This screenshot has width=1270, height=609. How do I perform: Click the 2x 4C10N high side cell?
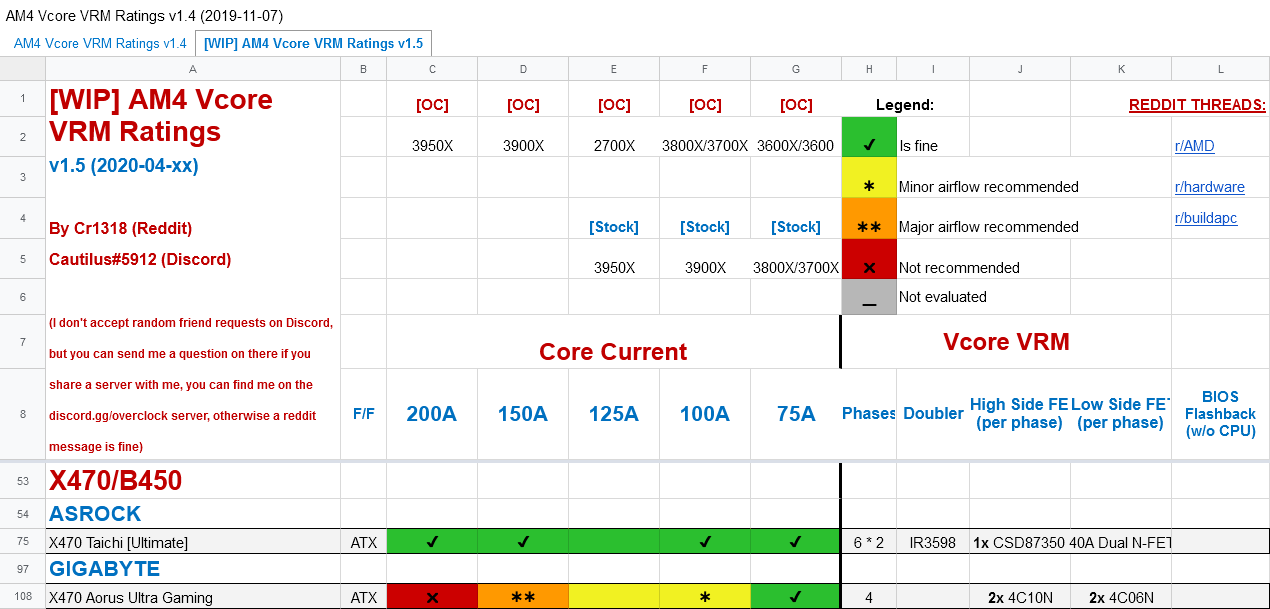click(1020, 597)
